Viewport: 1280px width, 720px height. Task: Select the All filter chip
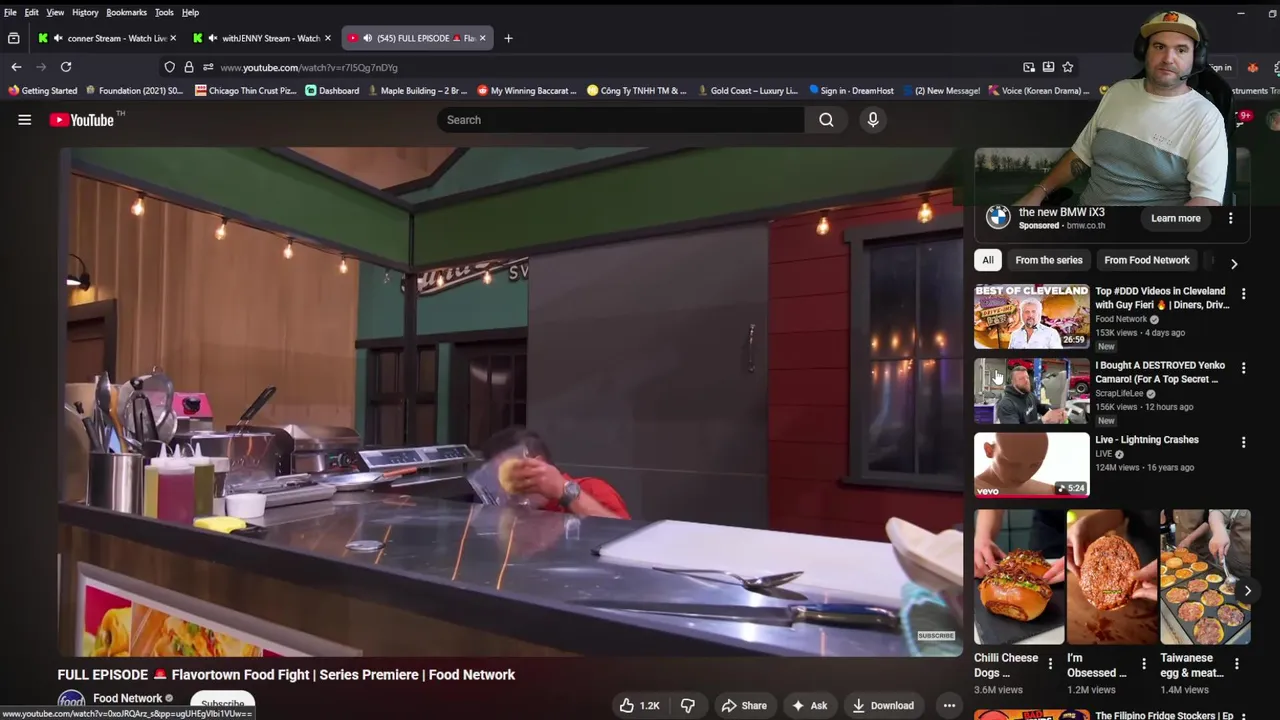pyautogui.click(x=987, y=260)
